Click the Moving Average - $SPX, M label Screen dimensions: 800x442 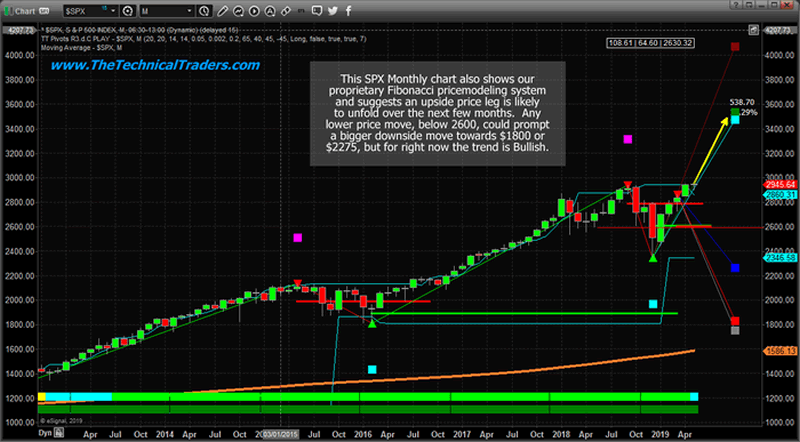(82, 48)
